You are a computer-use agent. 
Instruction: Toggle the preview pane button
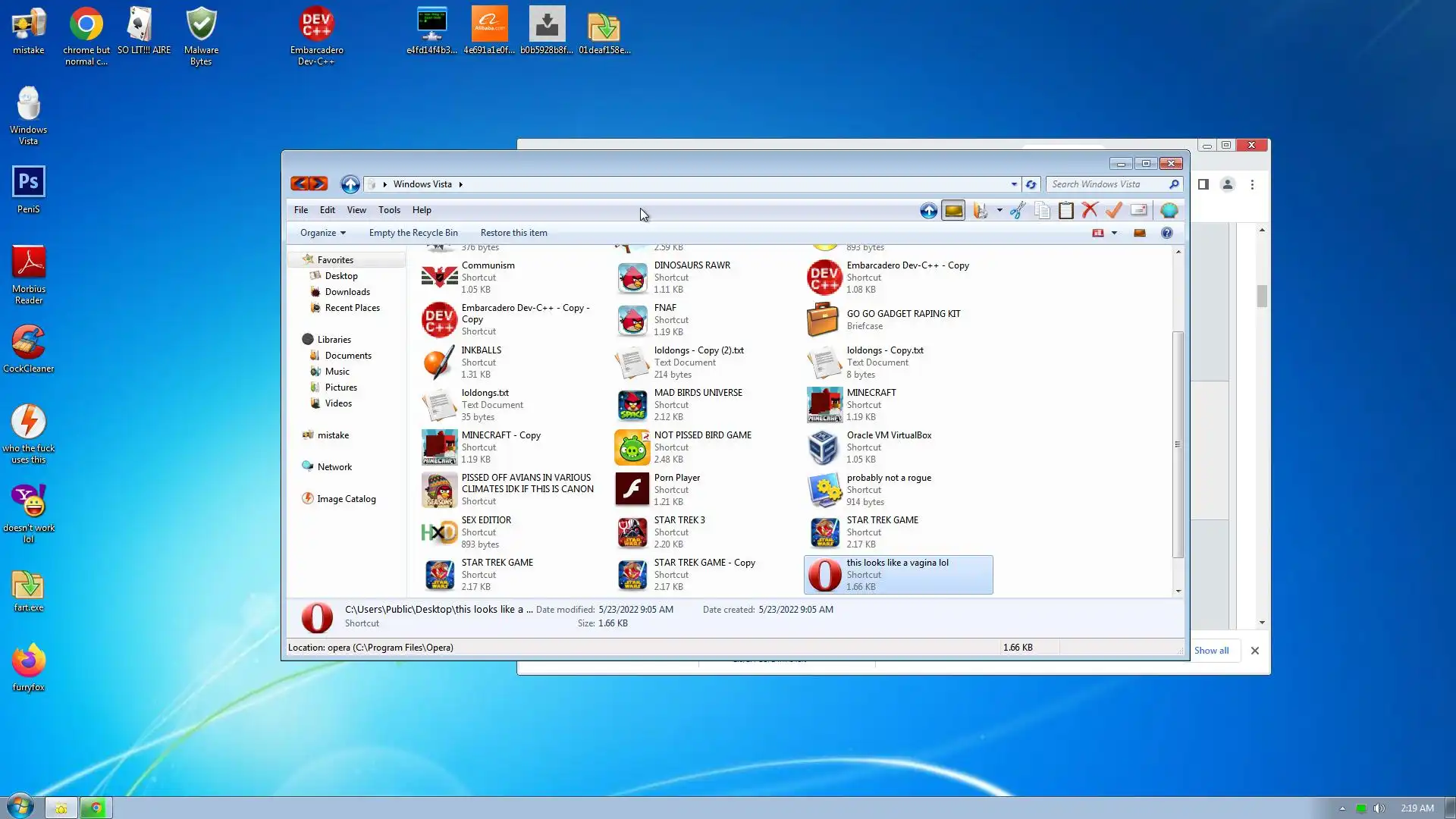pyautogui.click(x=1139, y=233)
